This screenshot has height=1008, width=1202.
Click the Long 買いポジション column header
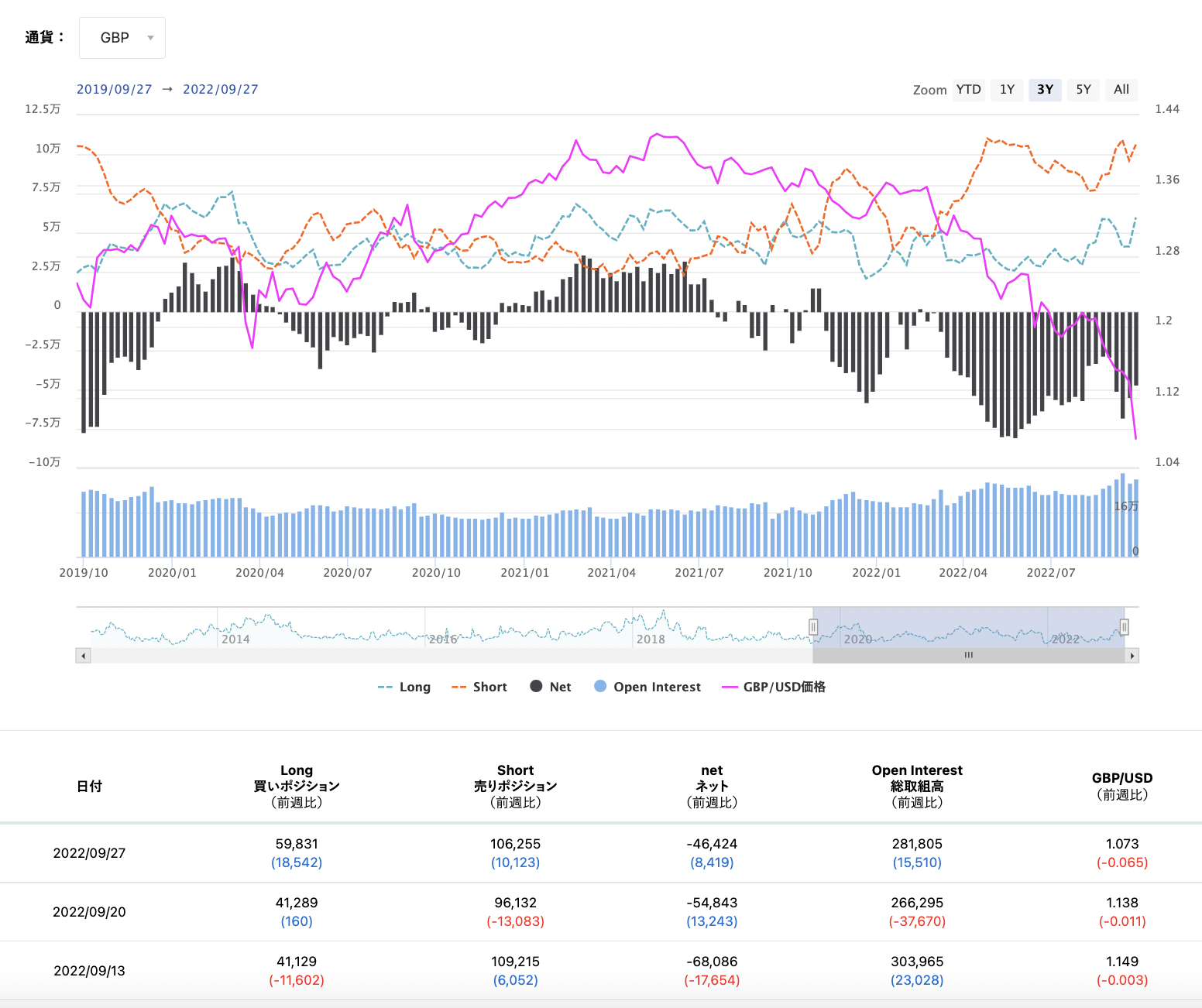[x=297, y=786]
